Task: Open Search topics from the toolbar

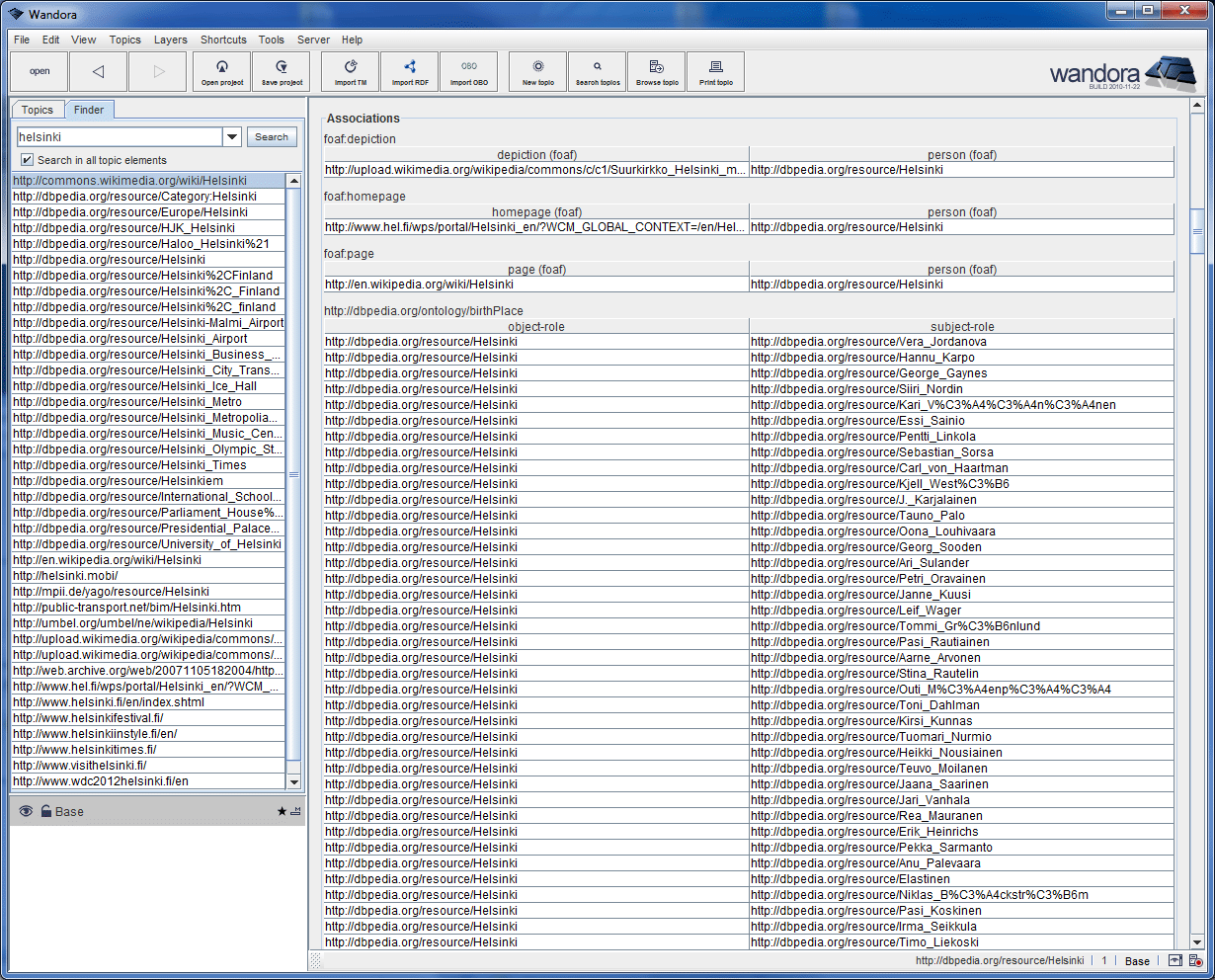Action: pyautogui.click(x=597, y=71)
